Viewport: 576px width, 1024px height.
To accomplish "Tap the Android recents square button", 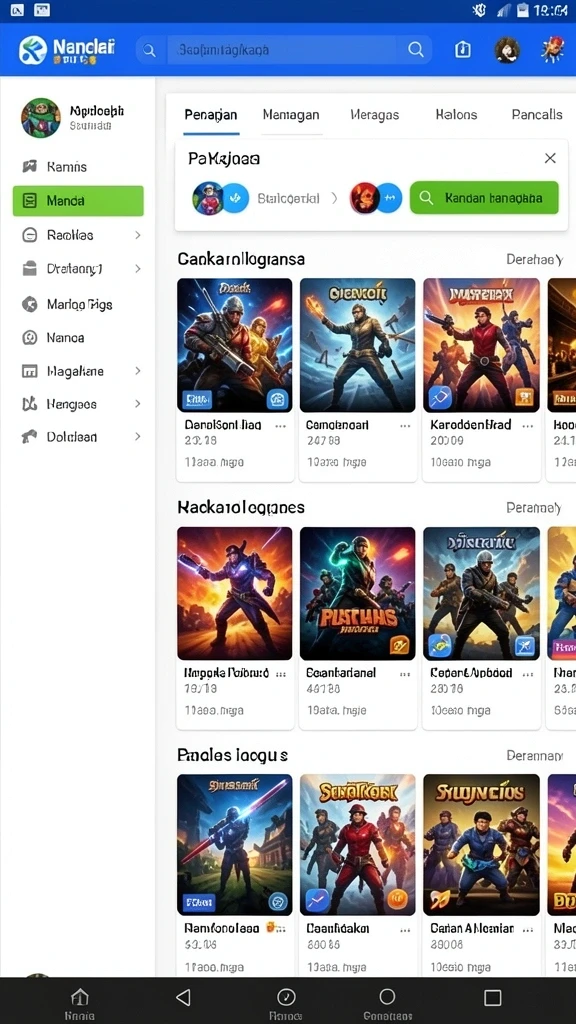I will (493, 997).
